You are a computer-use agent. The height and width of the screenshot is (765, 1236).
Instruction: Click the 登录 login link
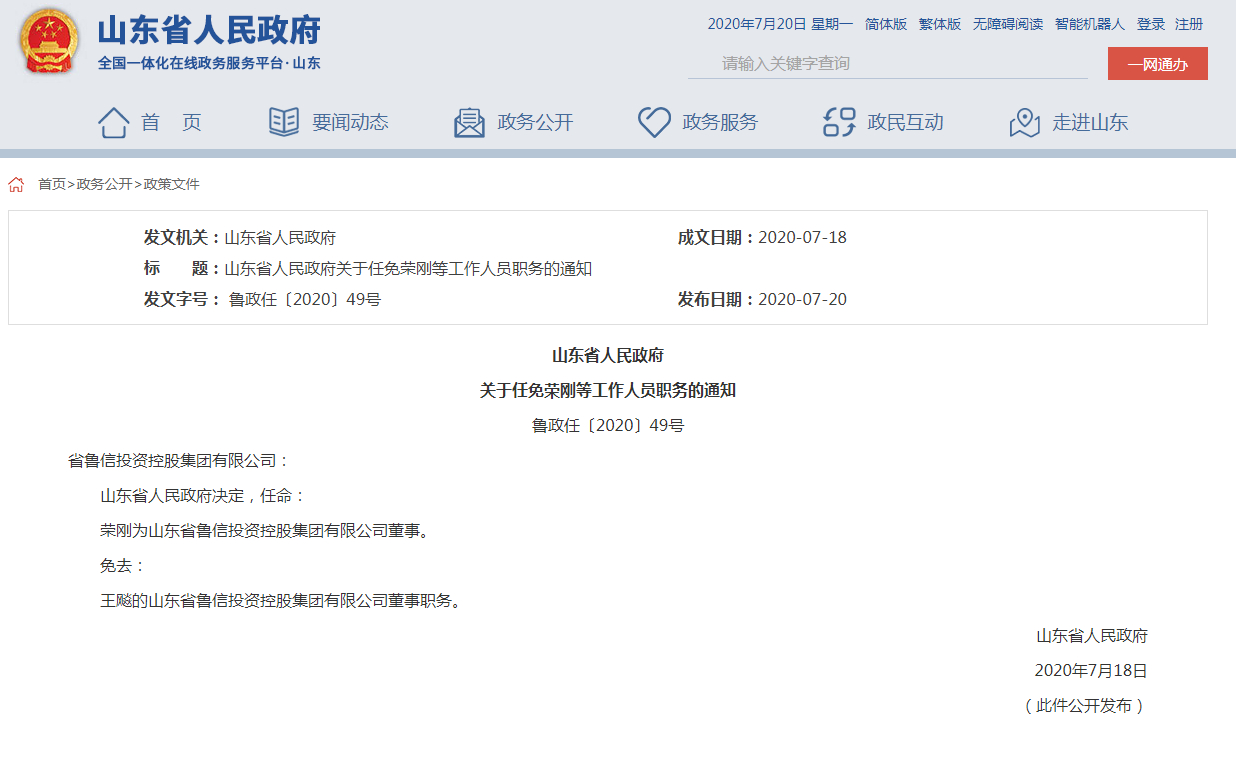(1151, 24)
